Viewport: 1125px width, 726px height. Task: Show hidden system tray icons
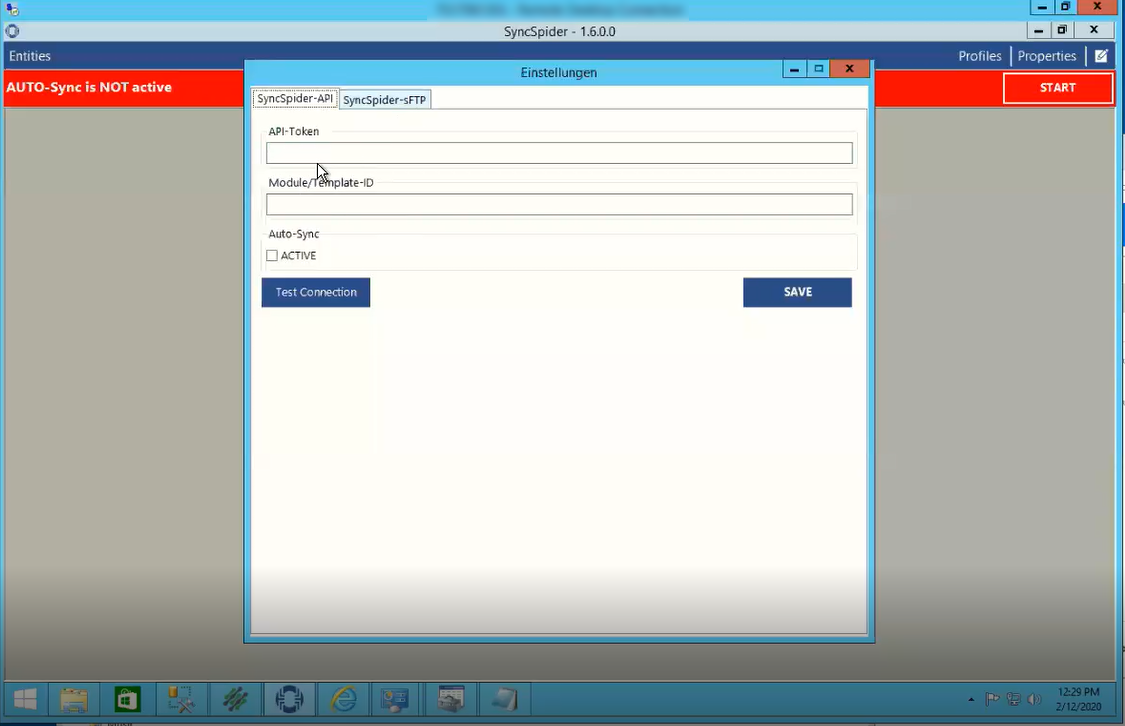tap(971, 699)
